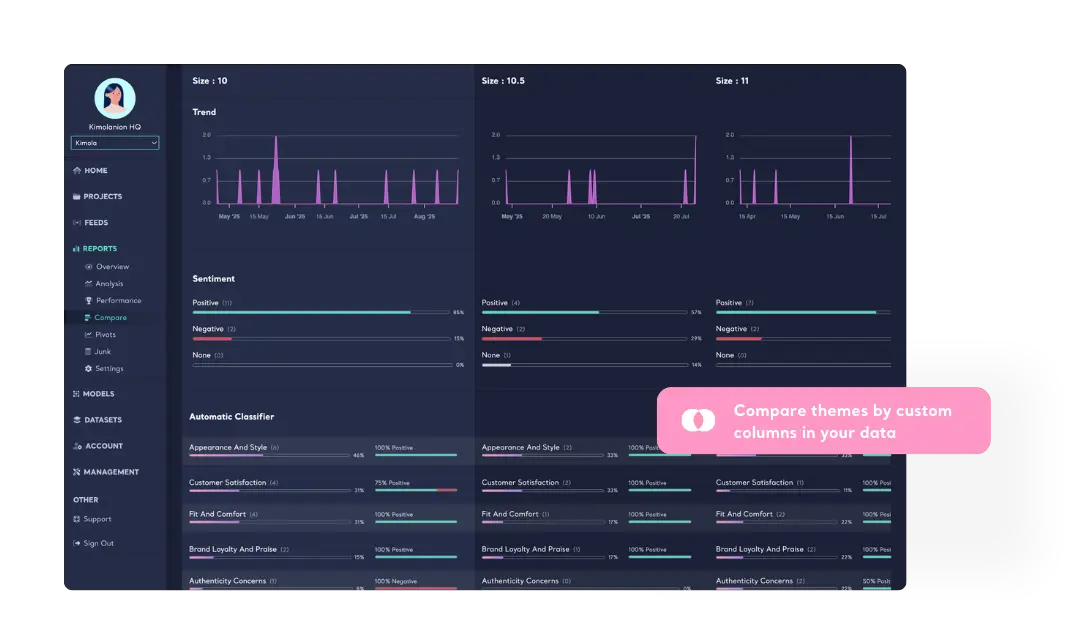
Task: Click the Performance report icon
Action: [x=89, y=300]
